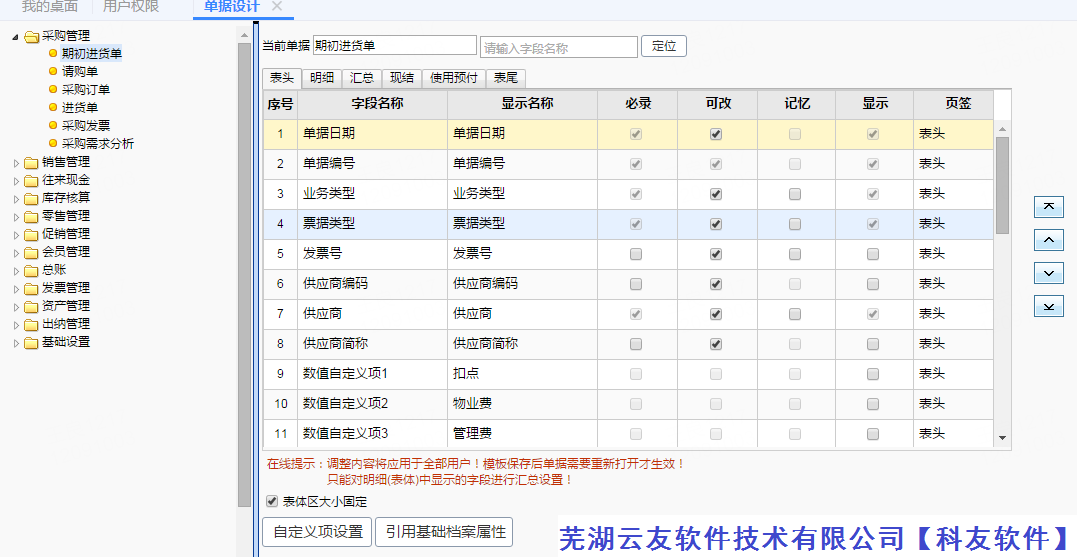Enable 必录 checkbox for 发票号 row
This screenshot has width=1077, height=557.
coord(636,254)
